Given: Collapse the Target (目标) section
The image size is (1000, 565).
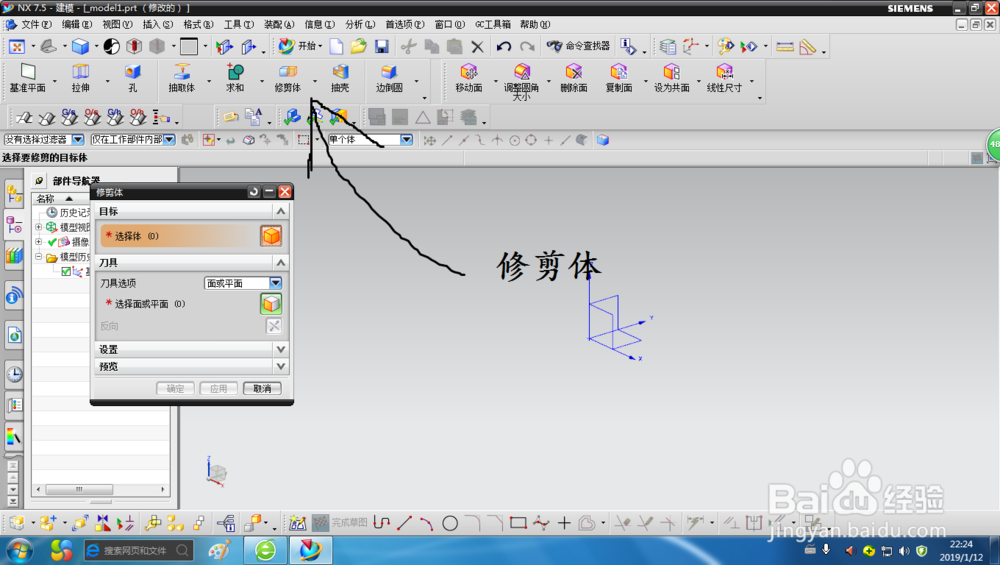Looking at the screenshot, I should (281, 211).
